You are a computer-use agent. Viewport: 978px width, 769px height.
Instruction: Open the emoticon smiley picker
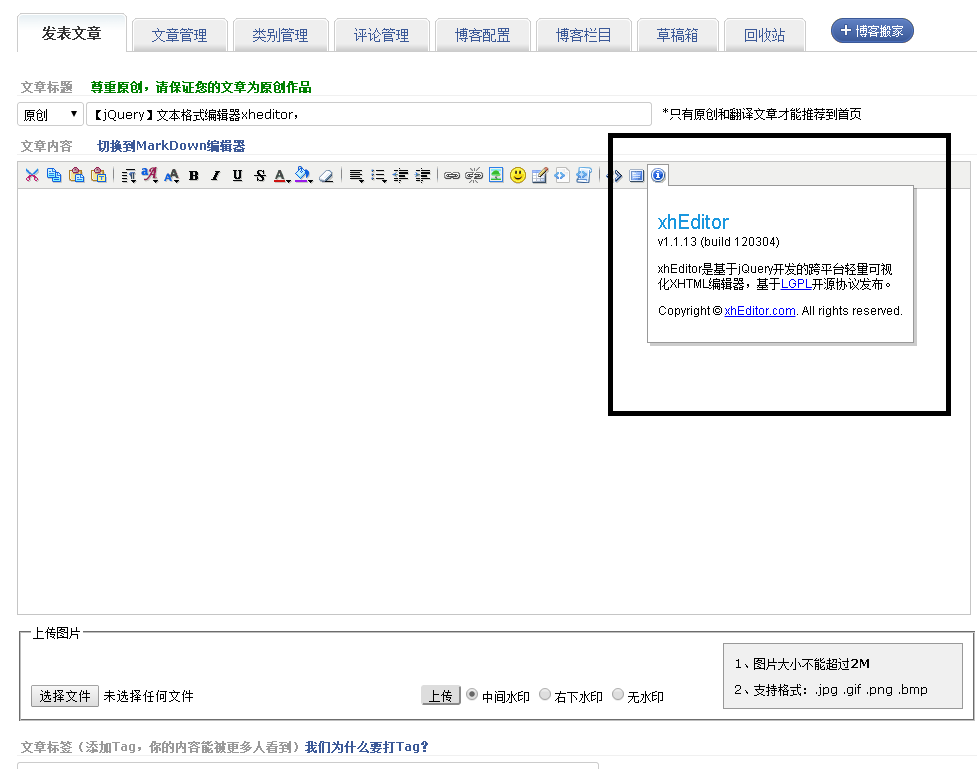click(518, 175)
